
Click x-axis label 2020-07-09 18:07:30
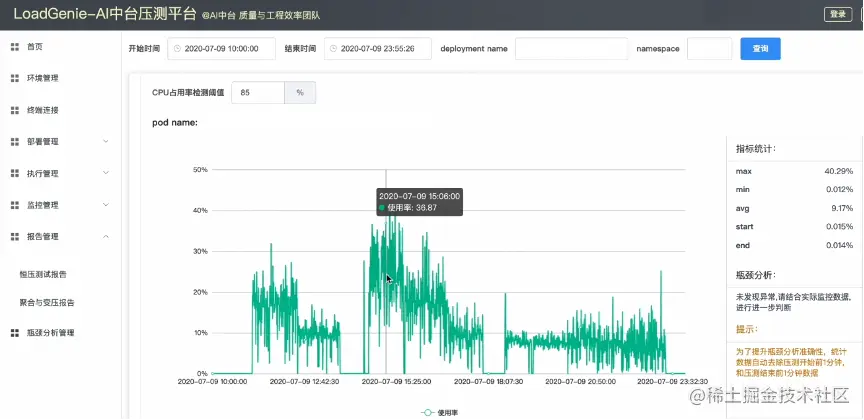(x=488, y=381)
